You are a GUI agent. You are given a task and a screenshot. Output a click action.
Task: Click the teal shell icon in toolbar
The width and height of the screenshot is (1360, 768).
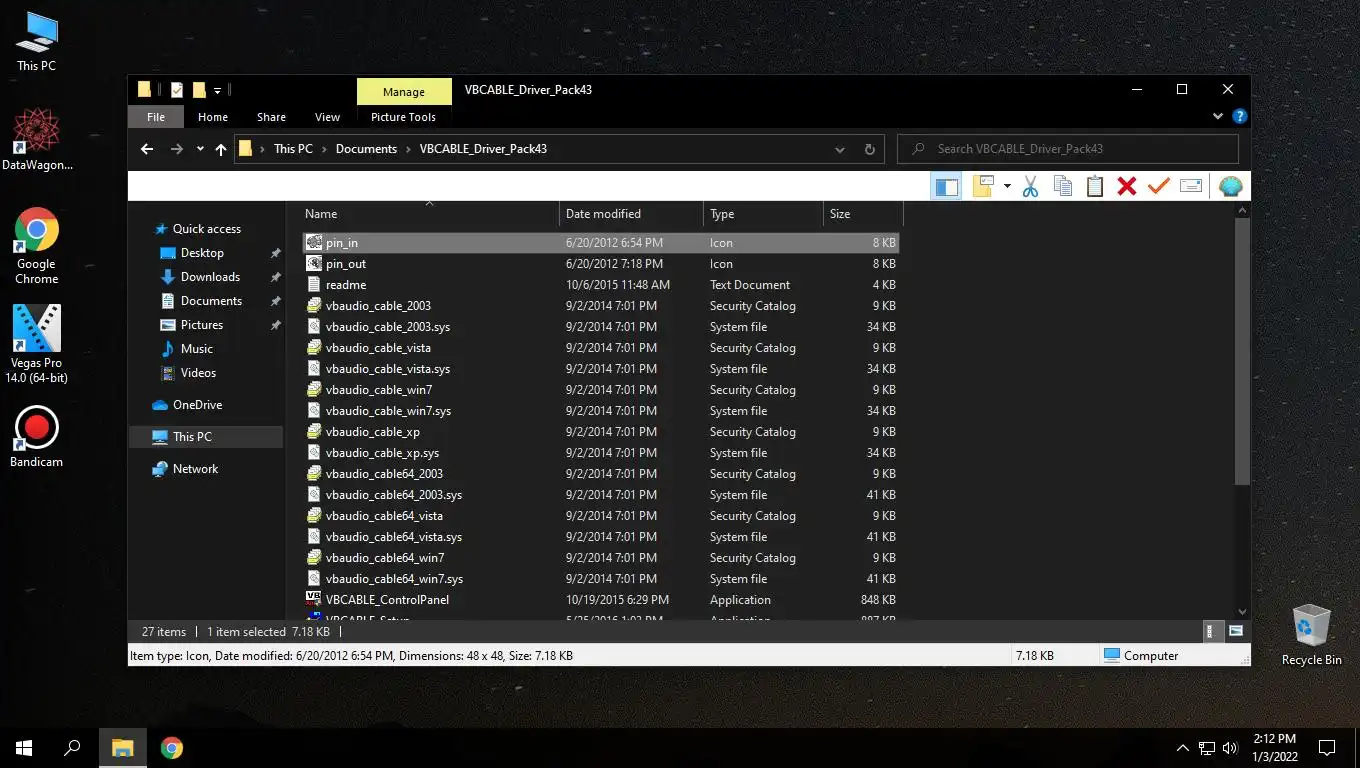[x=1231, y=187]
